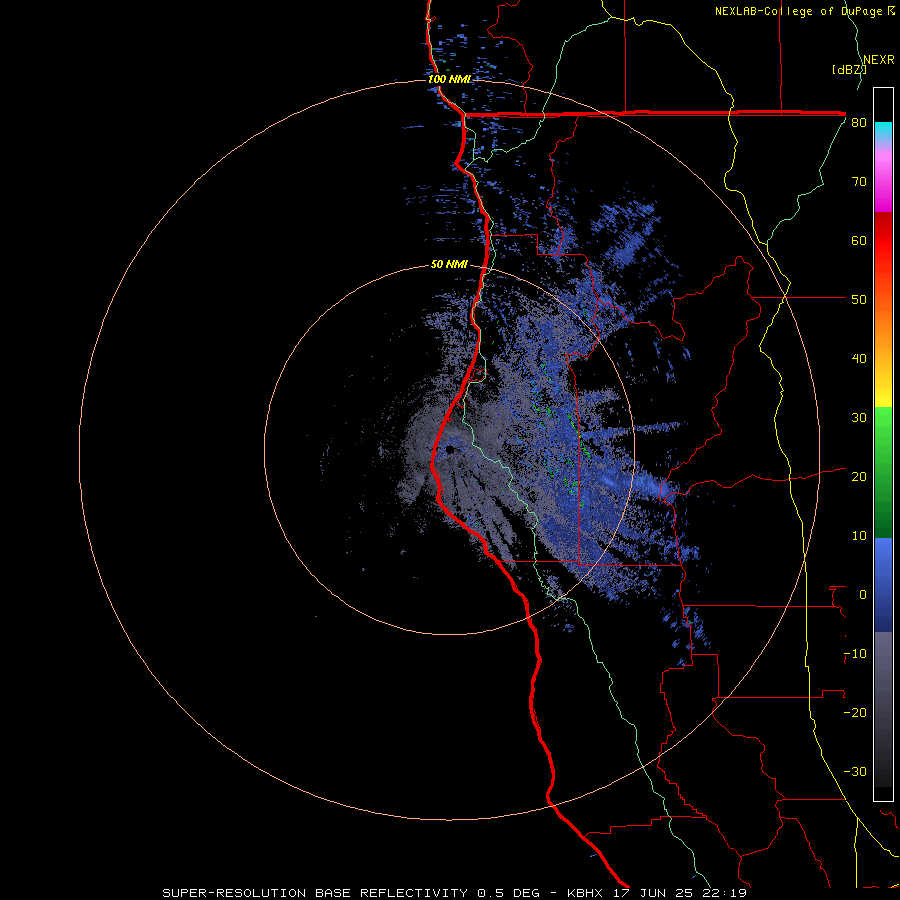Click the 70 value on the color scale
Viewport: 900px width, 900px height.
coord(859,182)
